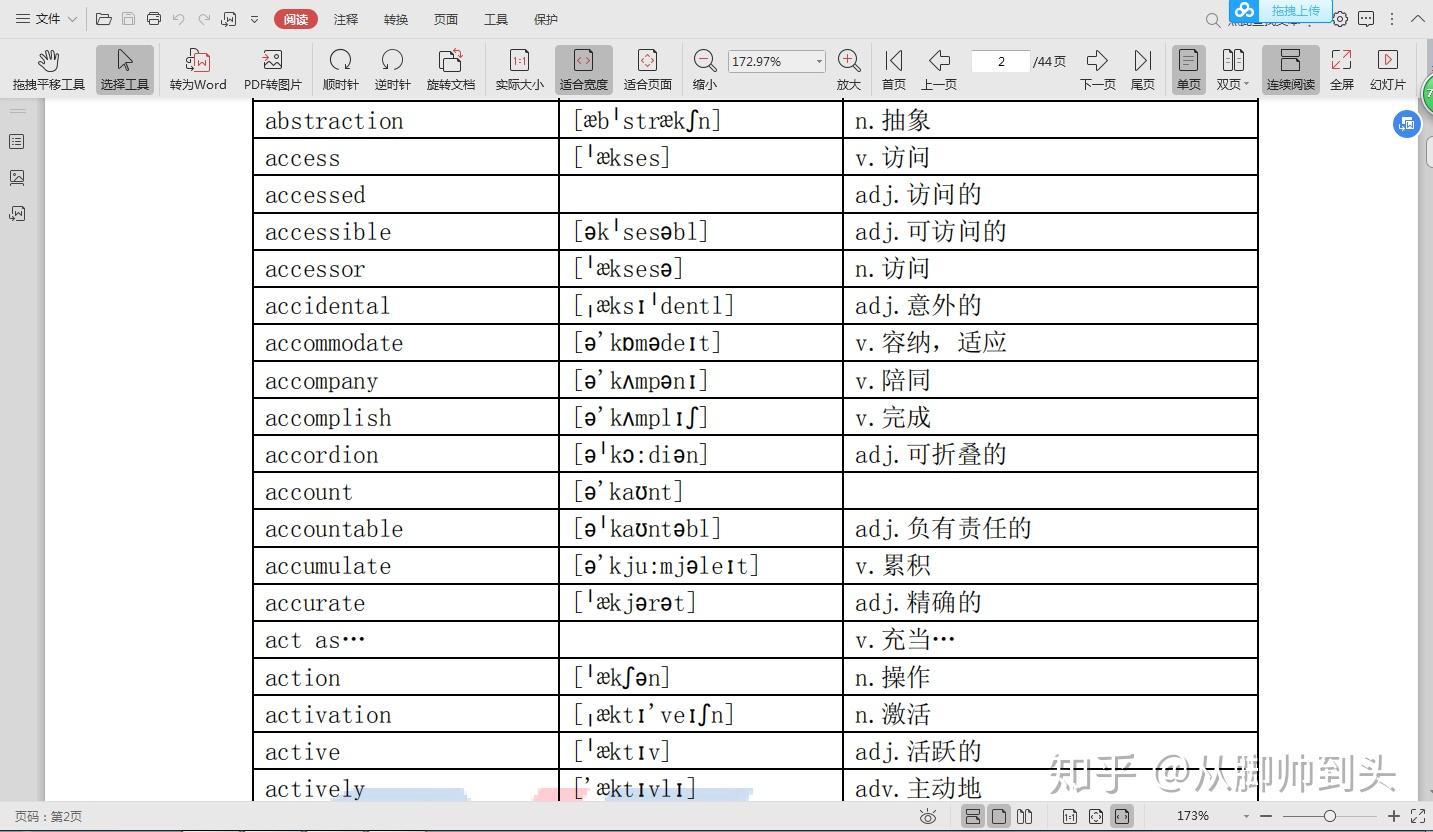Toggle fit width mode (适合宽度) in the toolbar

584,69
